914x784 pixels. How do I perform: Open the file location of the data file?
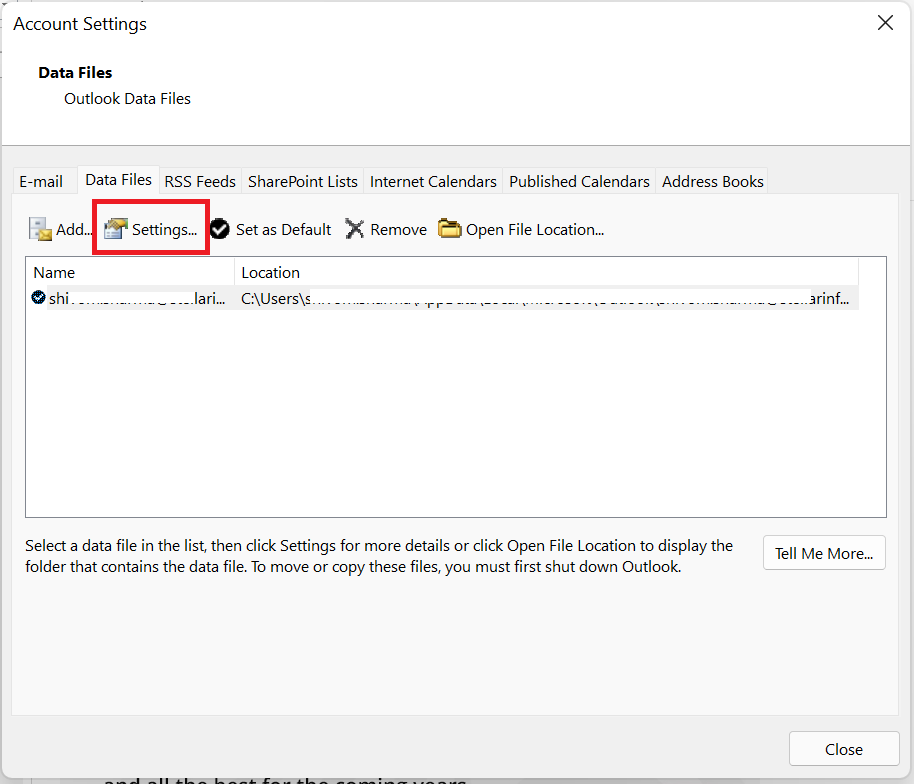pos(521,229)
